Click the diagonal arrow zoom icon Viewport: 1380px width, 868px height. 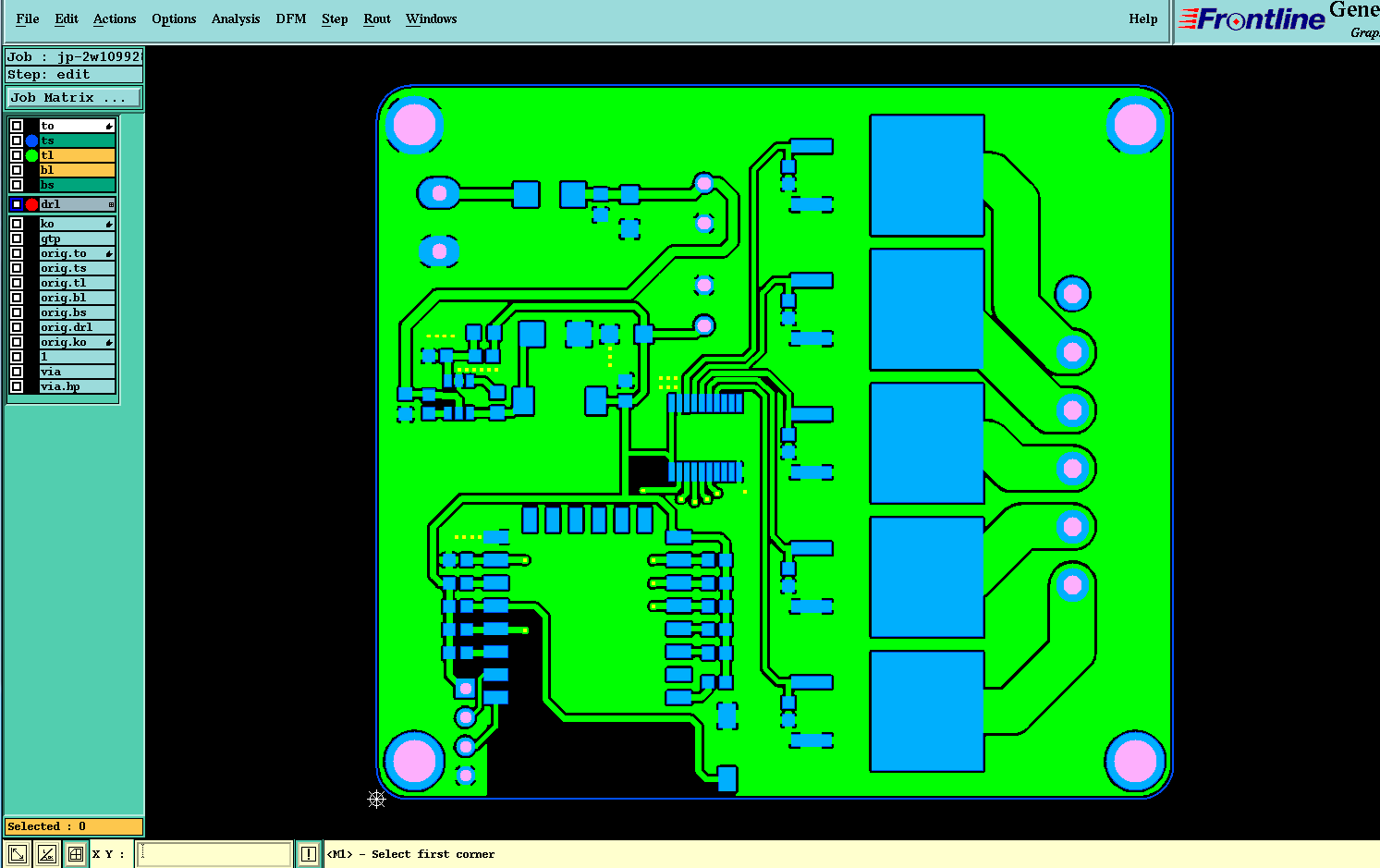17,854
